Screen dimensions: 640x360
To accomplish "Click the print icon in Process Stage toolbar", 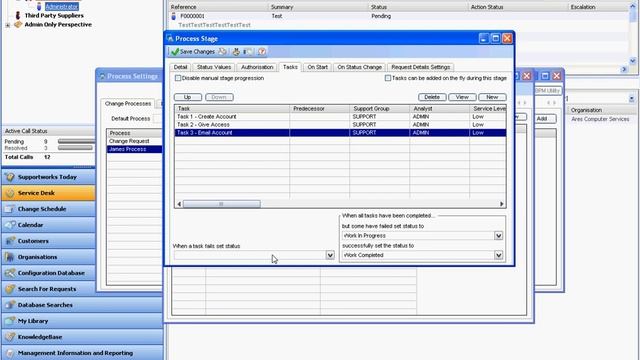I will point(236,52).
